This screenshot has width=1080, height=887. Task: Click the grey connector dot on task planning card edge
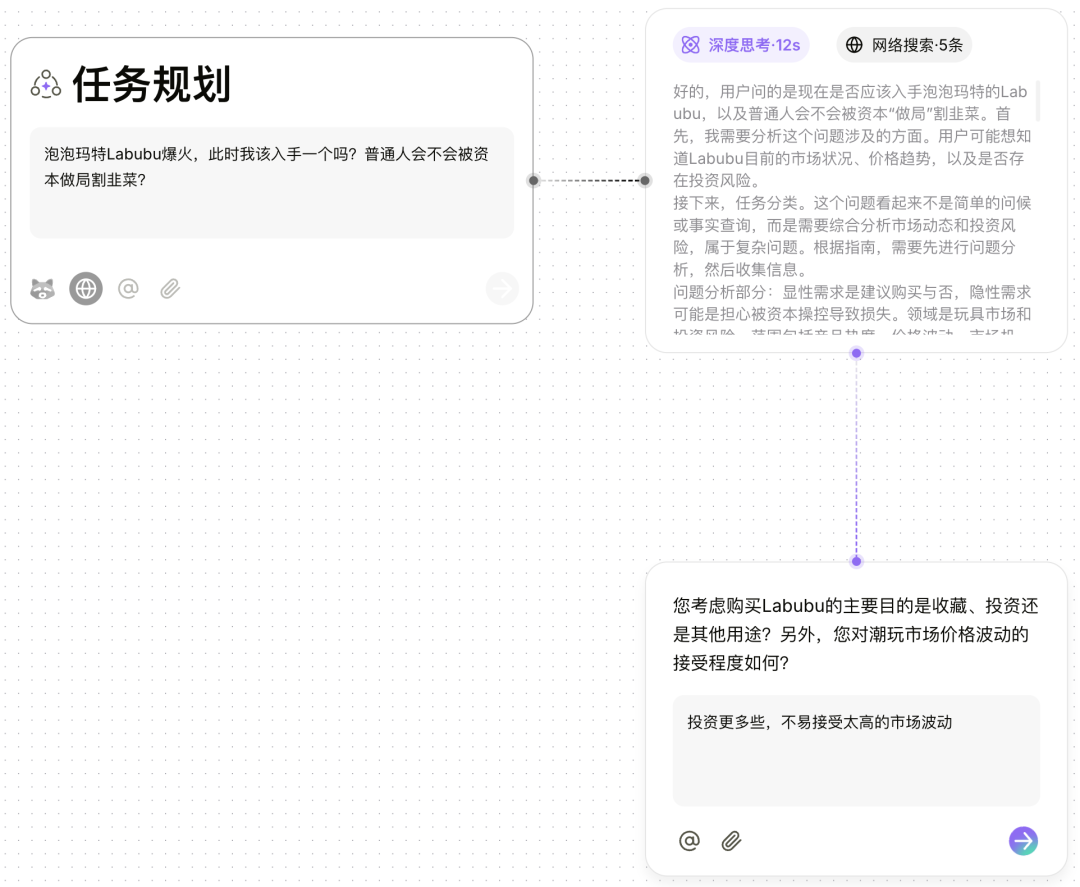tap(534, 180)
